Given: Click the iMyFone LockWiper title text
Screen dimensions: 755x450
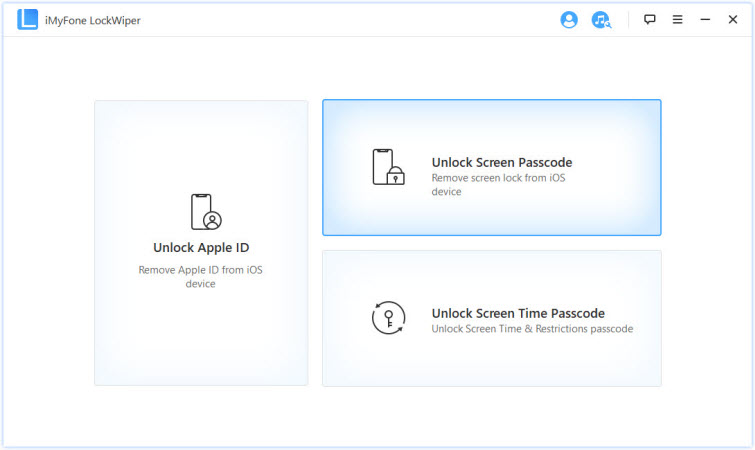Looking at the screenshot, I should pos(93,20).
